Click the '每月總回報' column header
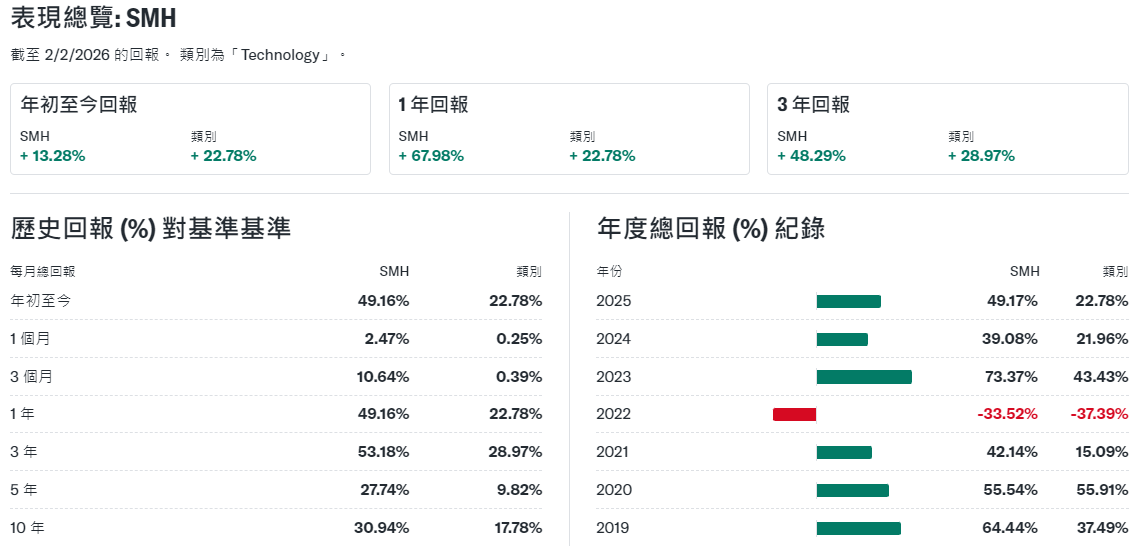The width and height of the screenshot is (1141, 546). (43, 272)
